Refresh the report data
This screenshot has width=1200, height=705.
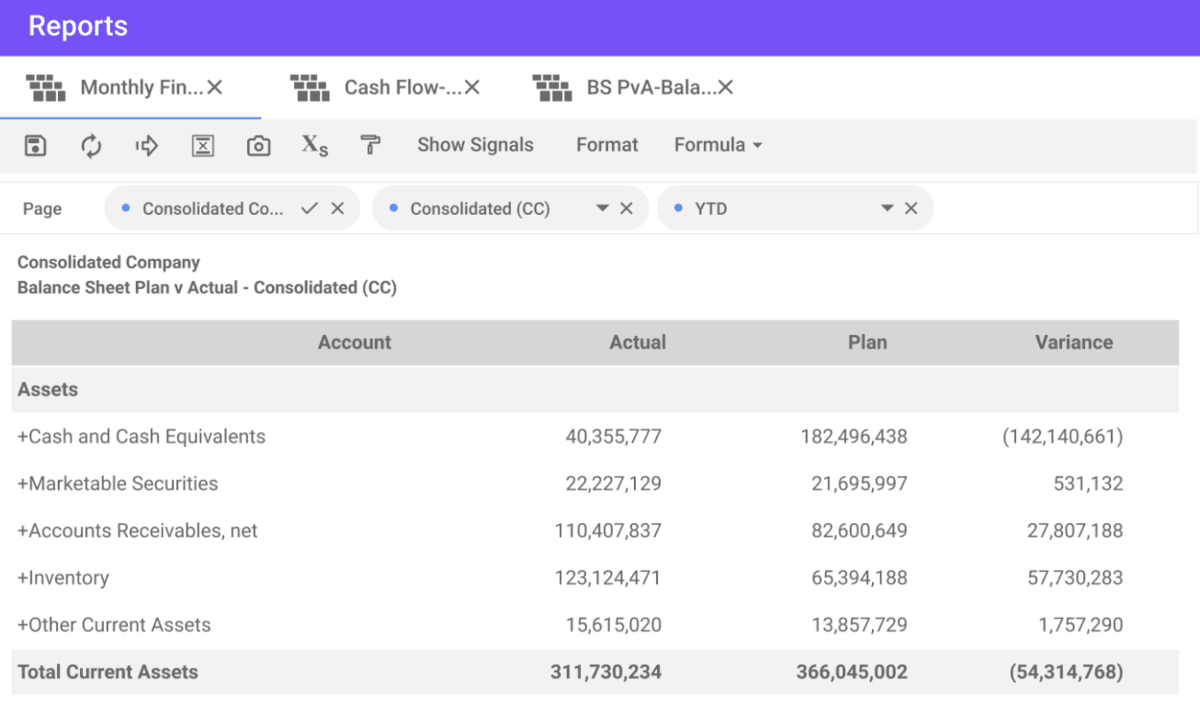pos(90,145)
